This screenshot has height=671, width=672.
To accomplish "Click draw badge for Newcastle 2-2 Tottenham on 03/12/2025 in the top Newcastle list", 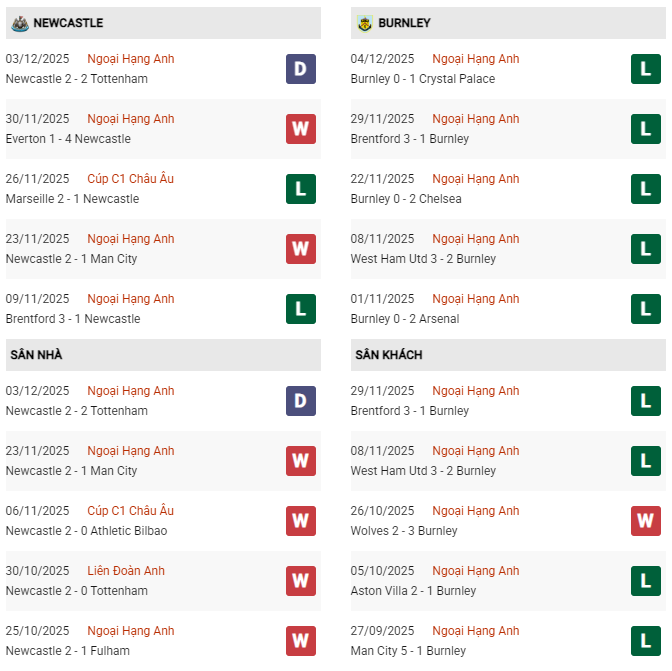I will tap(301, 69).
